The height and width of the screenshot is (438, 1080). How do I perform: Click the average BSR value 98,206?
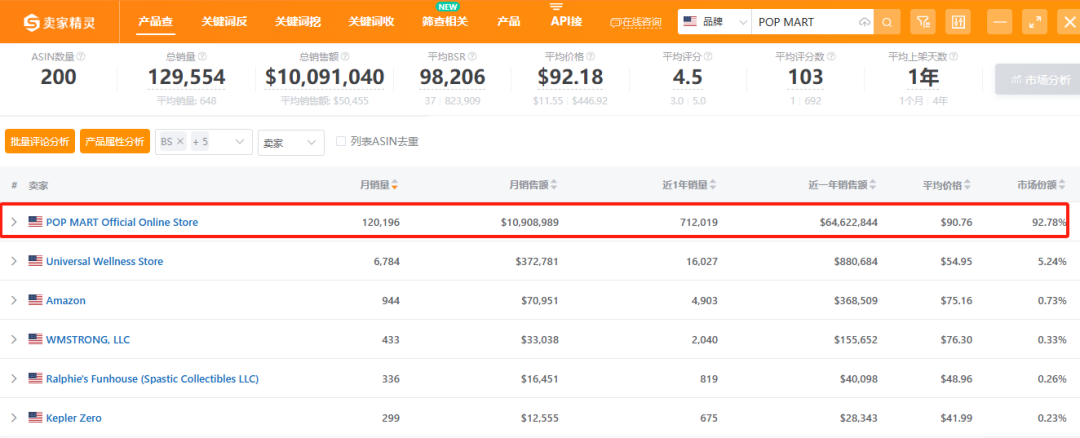tap(453, 78)
